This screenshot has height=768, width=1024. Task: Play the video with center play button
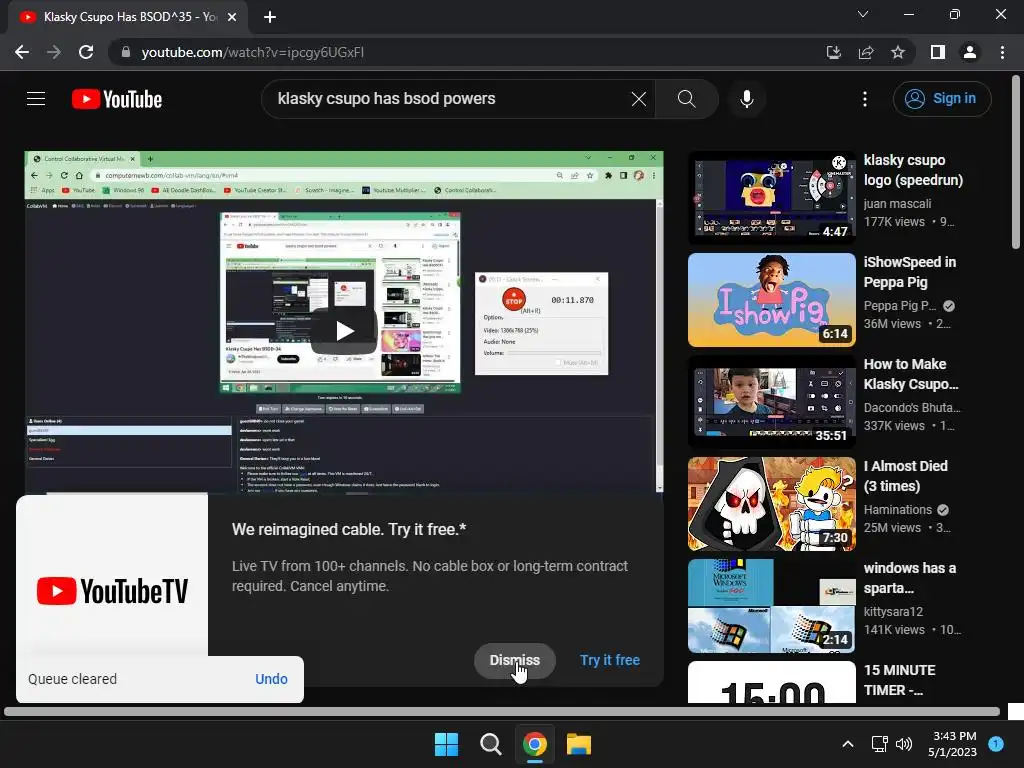[344, 331]
